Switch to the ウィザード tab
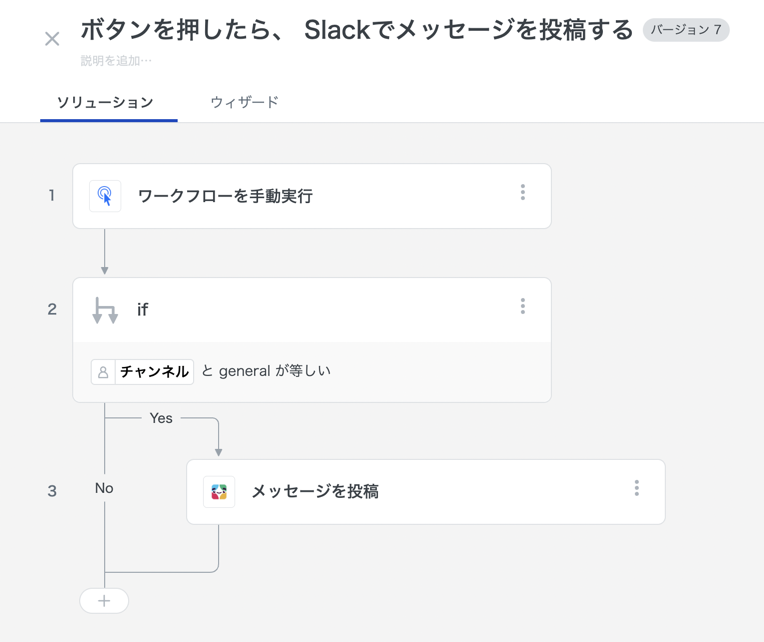Screen dimensions: 764x642 coord(244,102)
